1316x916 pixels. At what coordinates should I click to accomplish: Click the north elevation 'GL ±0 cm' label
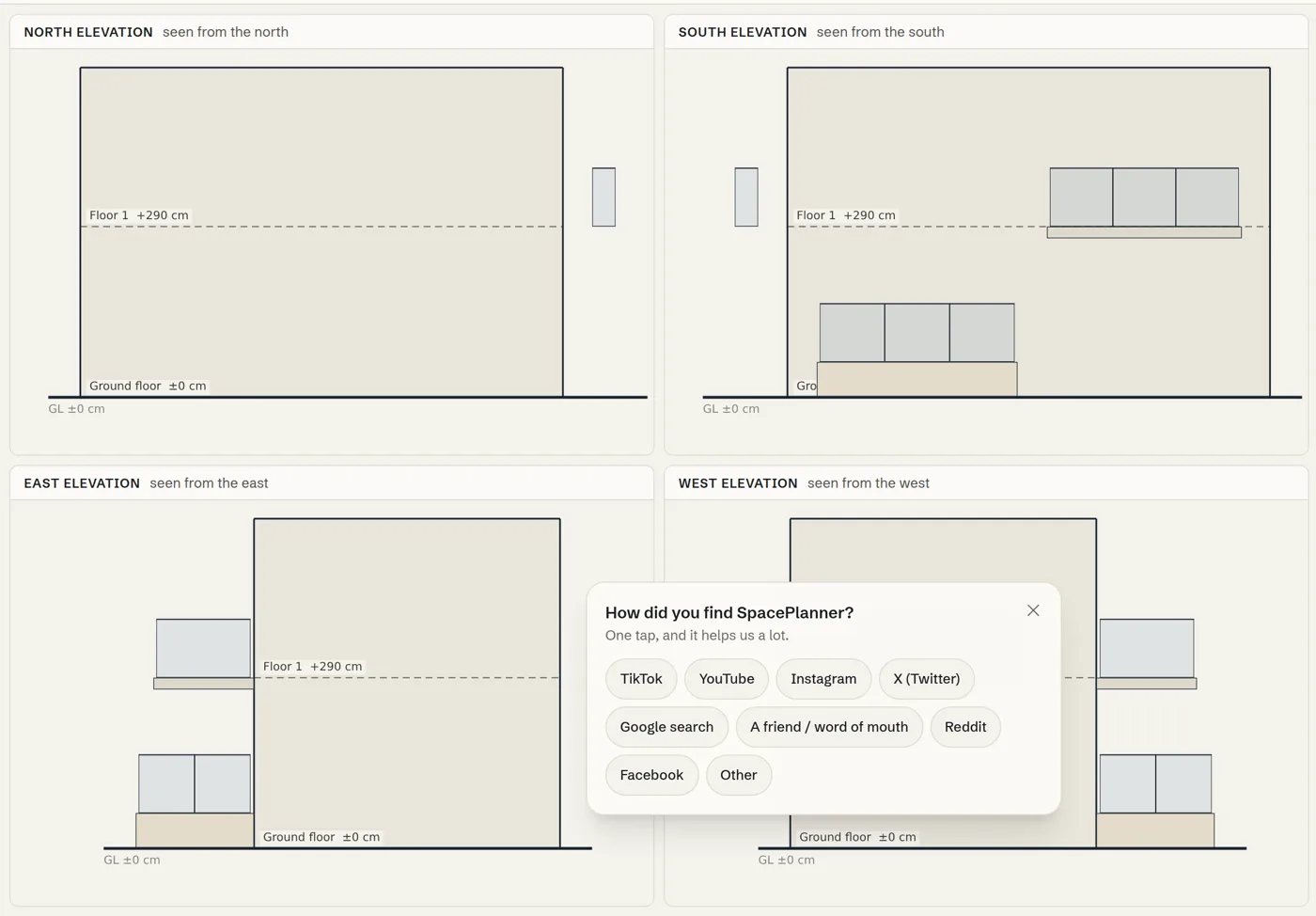coord(76,409)
